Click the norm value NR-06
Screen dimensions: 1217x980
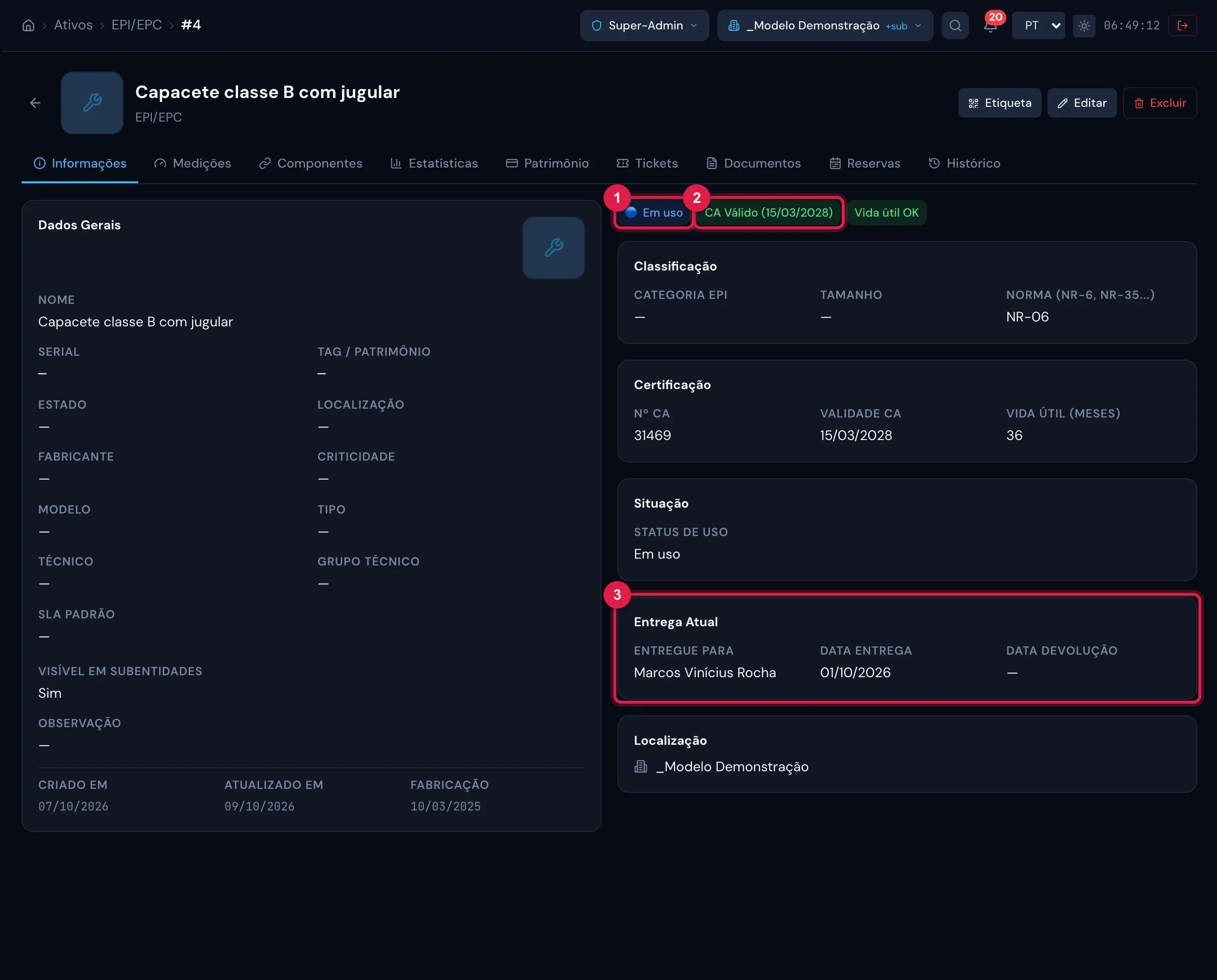click(1027, 317)
